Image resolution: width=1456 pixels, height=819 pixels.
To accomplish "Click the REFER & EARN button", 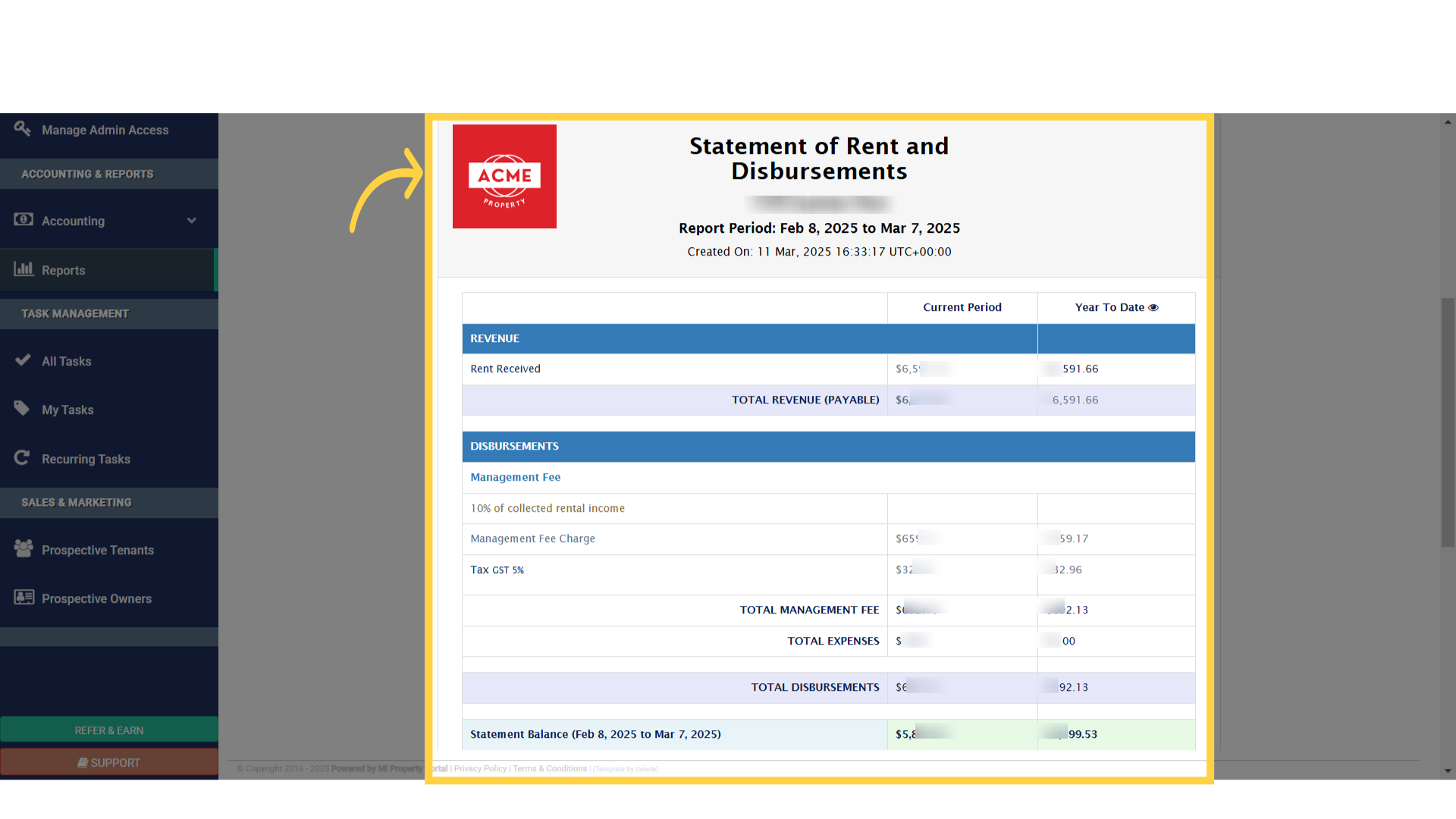I will (109, 730).
